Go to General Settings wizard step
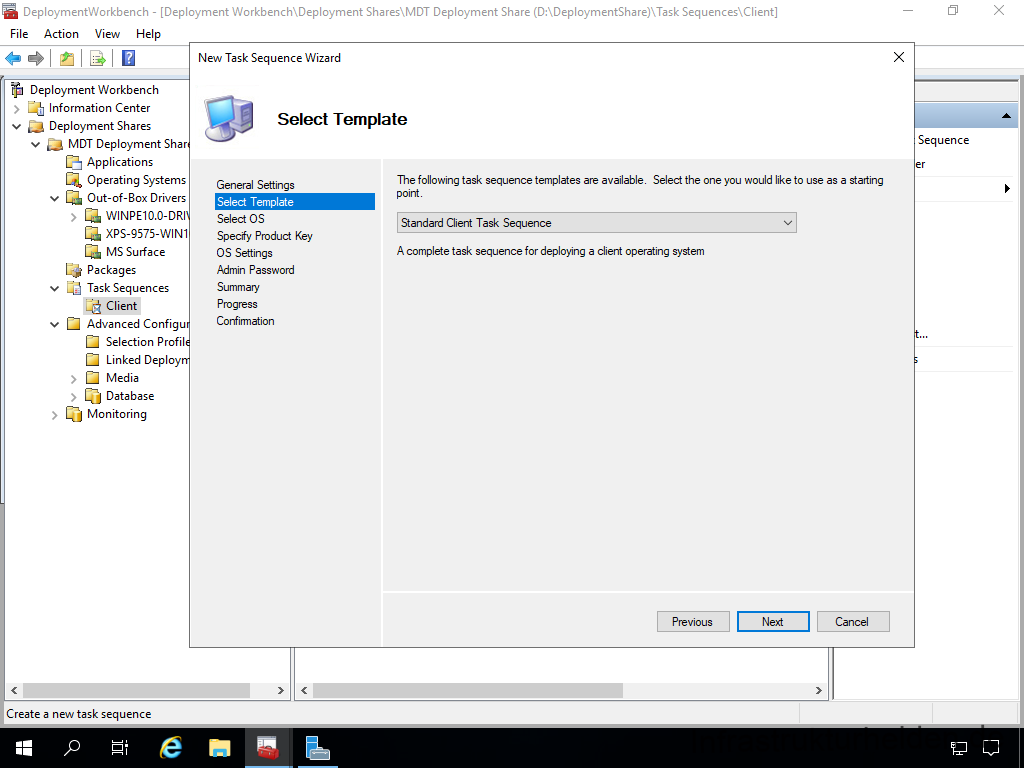 [255, 185]
